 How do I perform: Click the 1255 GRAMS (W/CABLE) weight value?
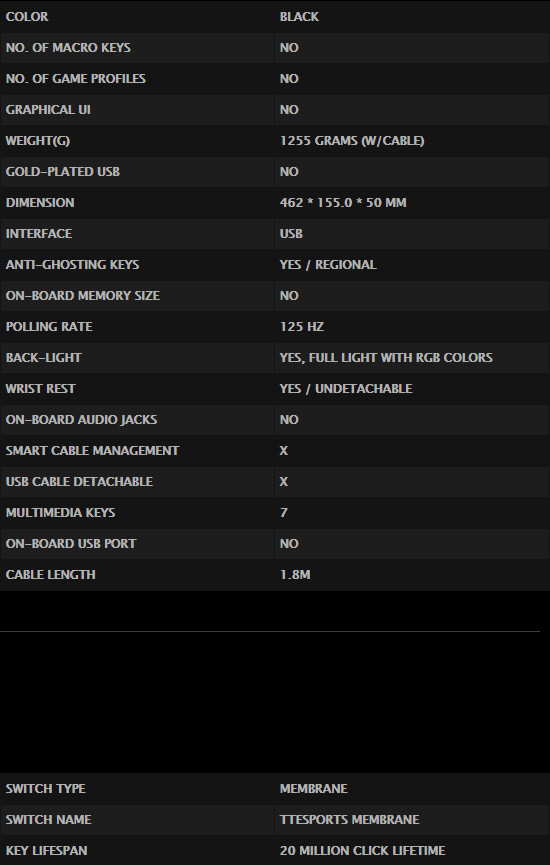(x=352, y=141)
